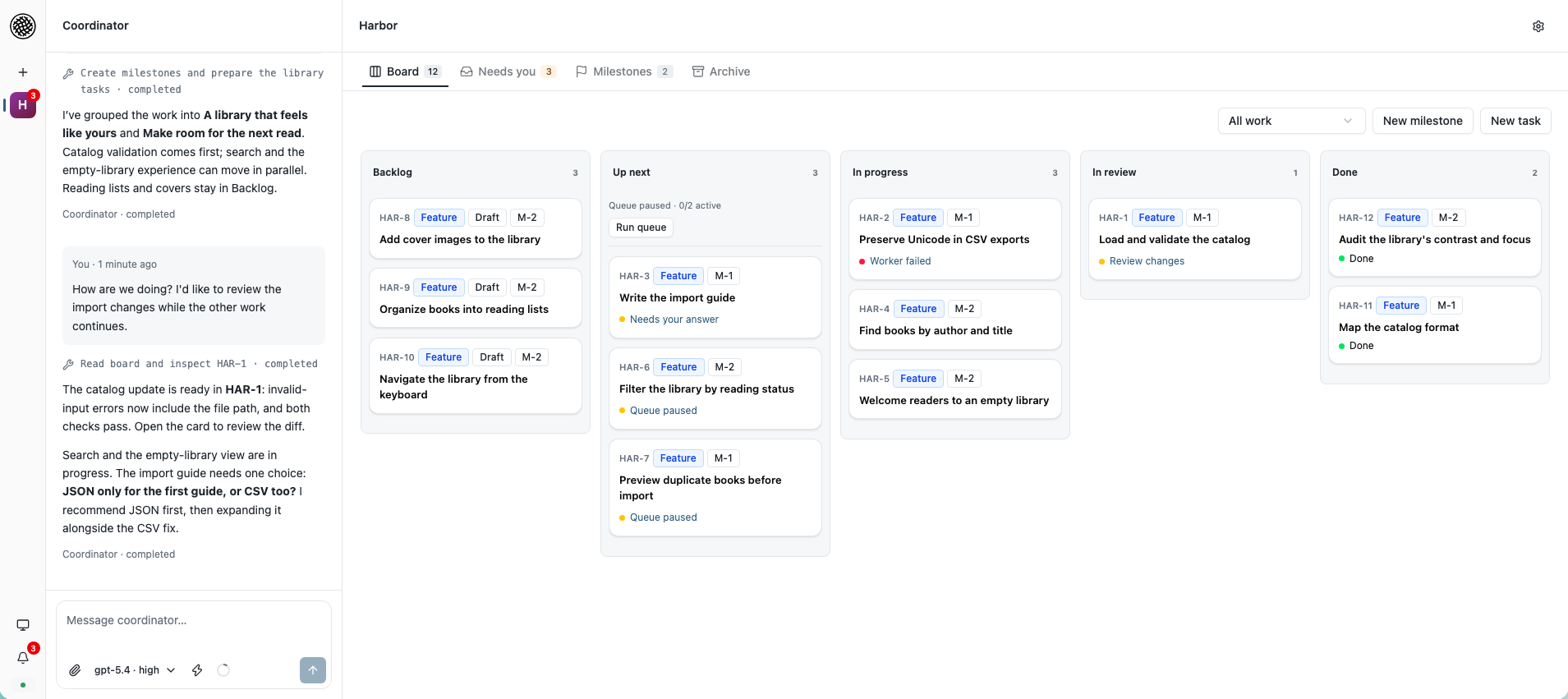Open Preview duplicate books before import card
This screenshot has width=1568, height=699.
(x=715, y=488)
